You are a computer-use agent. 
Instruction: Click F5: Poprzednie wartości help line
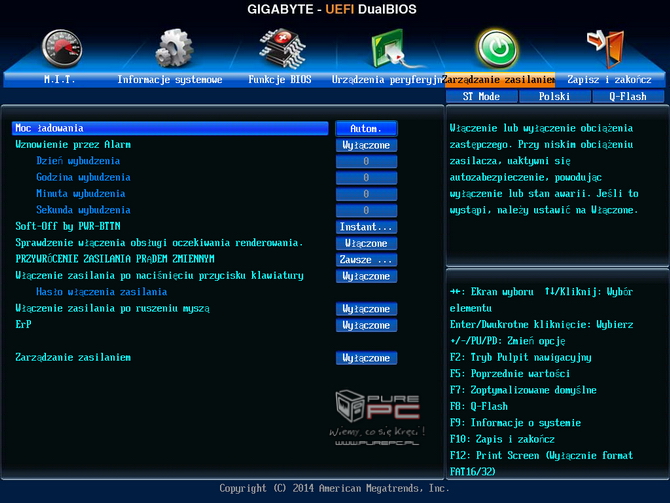tap(510, 374)
